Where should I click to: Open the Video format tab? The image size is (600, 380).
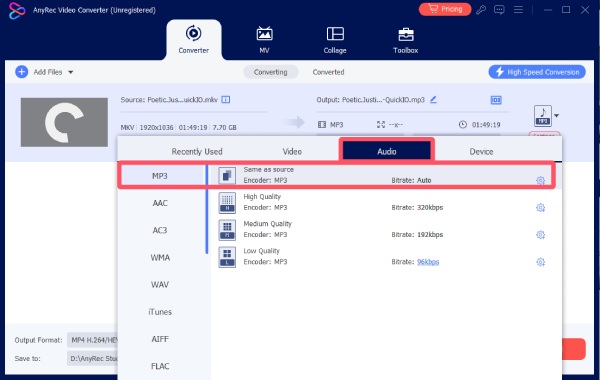click(292, 152)
